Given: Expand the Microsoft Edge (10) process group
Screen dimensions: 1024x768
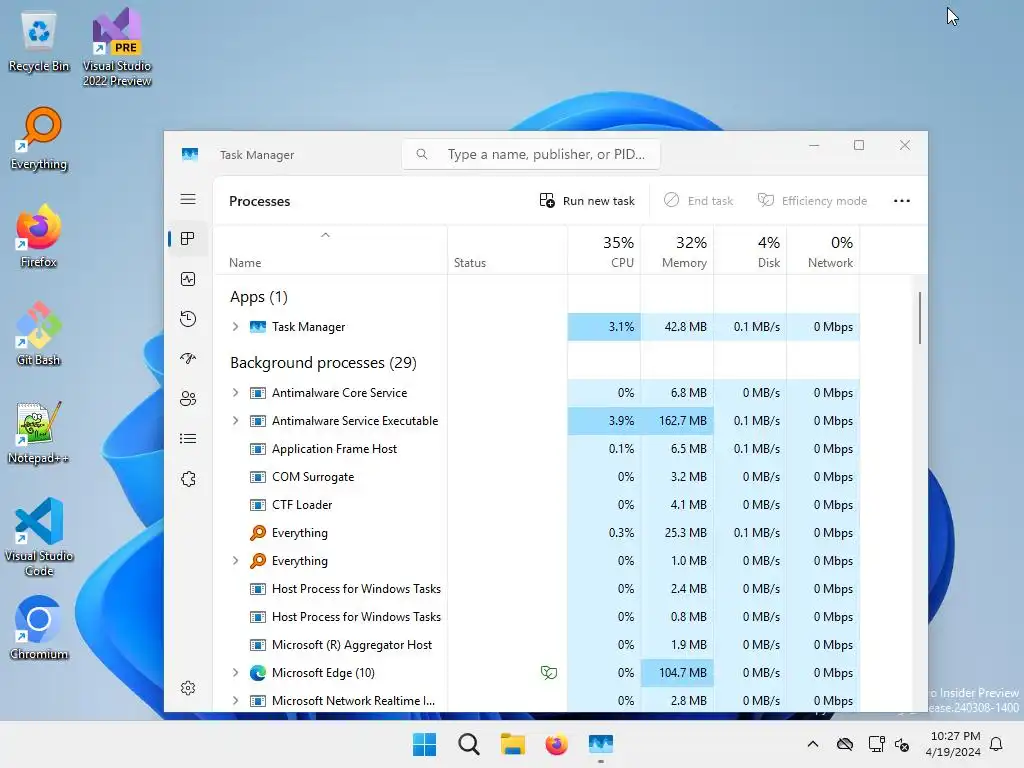Looking at the screenshot, I should pyautogui.click(x=235, y=673).
